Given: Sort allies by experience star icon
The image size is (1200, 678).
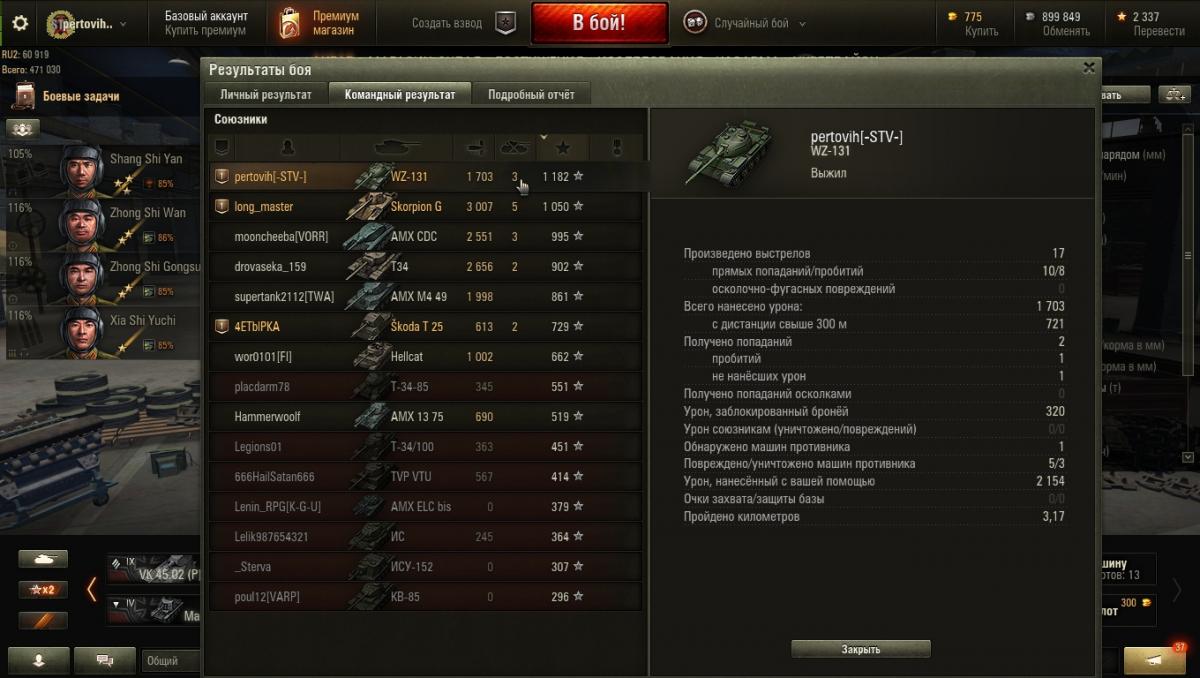Looking at the screenshot, I should 563,148.
